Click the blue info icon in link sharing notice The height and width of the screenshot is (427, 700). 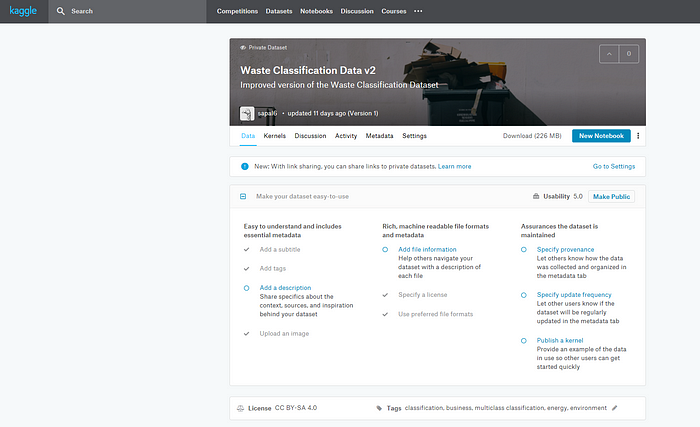click(x=245, y=167)
